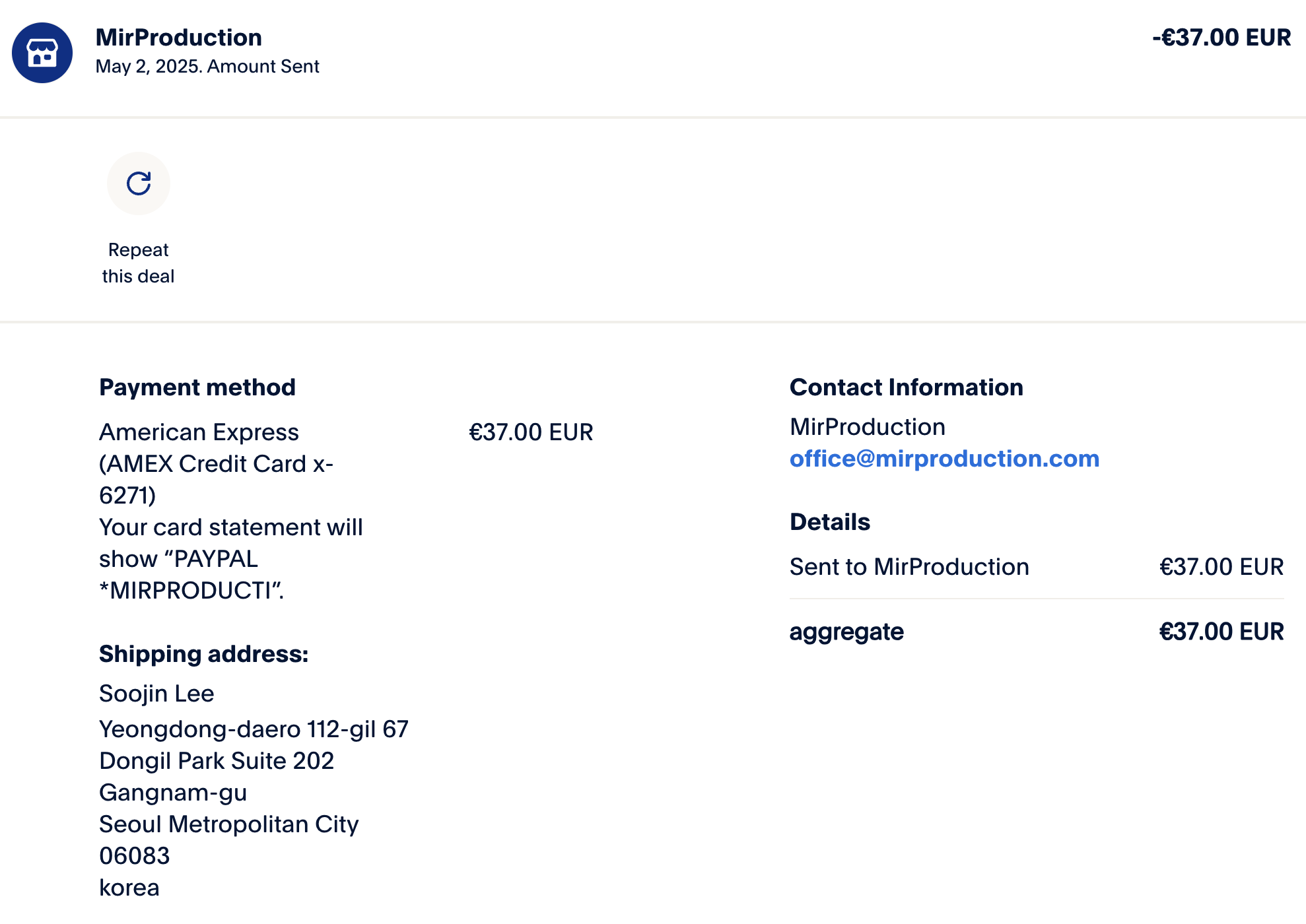
Task: Click the circular Repeat arrow icon
Action: (139, 183)
